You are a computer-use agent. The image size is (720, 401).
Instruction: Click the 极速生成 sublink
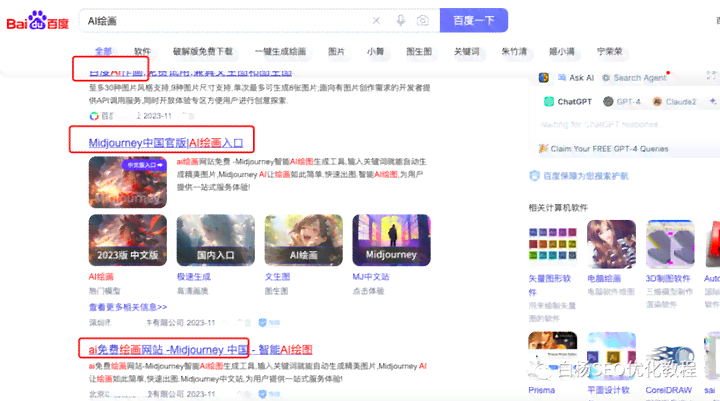click(194, 277)
